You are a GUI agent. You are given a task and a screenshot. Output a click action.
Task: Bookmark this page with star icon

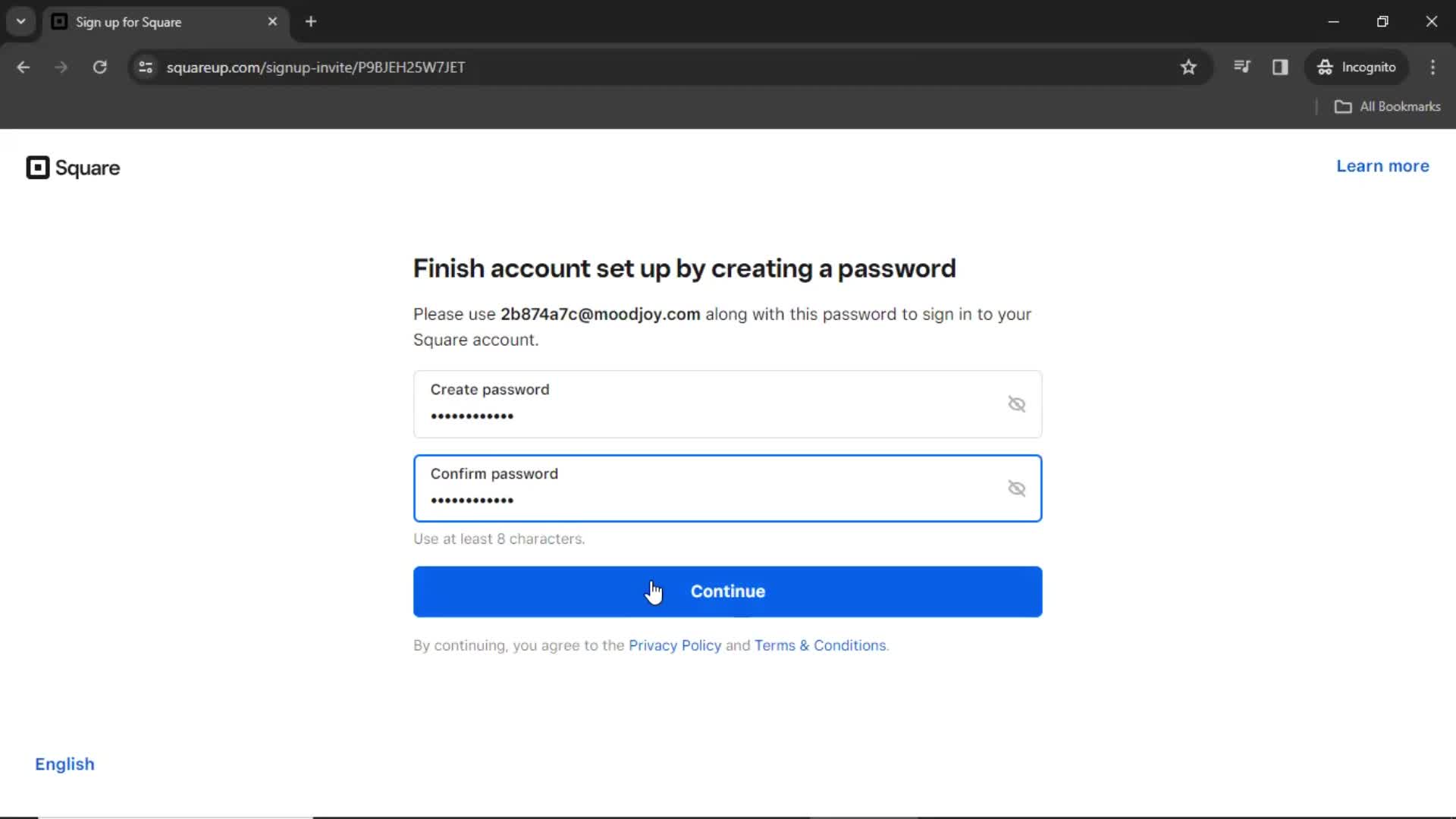coord(1188,67)
